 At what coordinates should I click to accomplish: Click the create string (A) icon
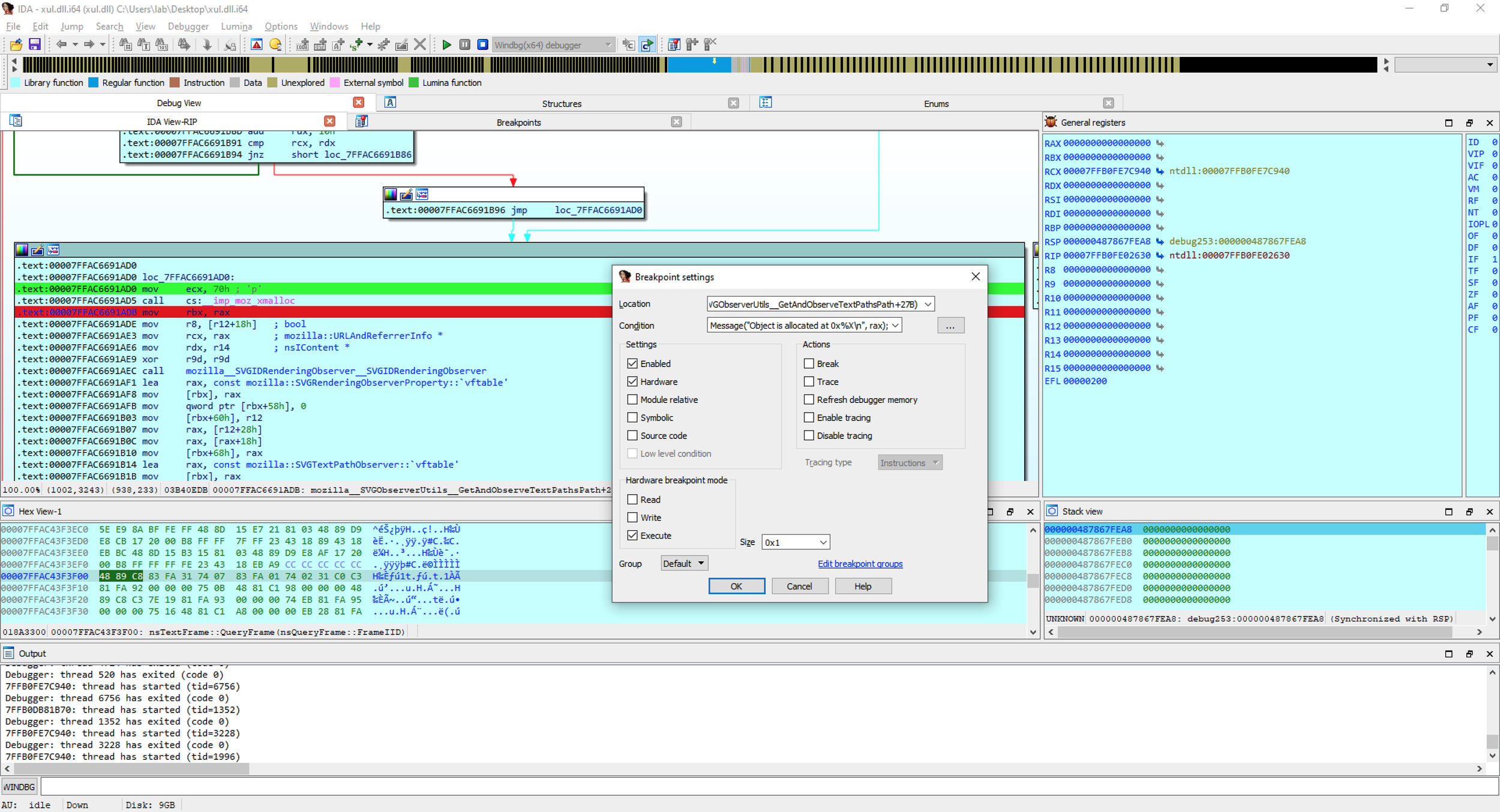point(338,44)
